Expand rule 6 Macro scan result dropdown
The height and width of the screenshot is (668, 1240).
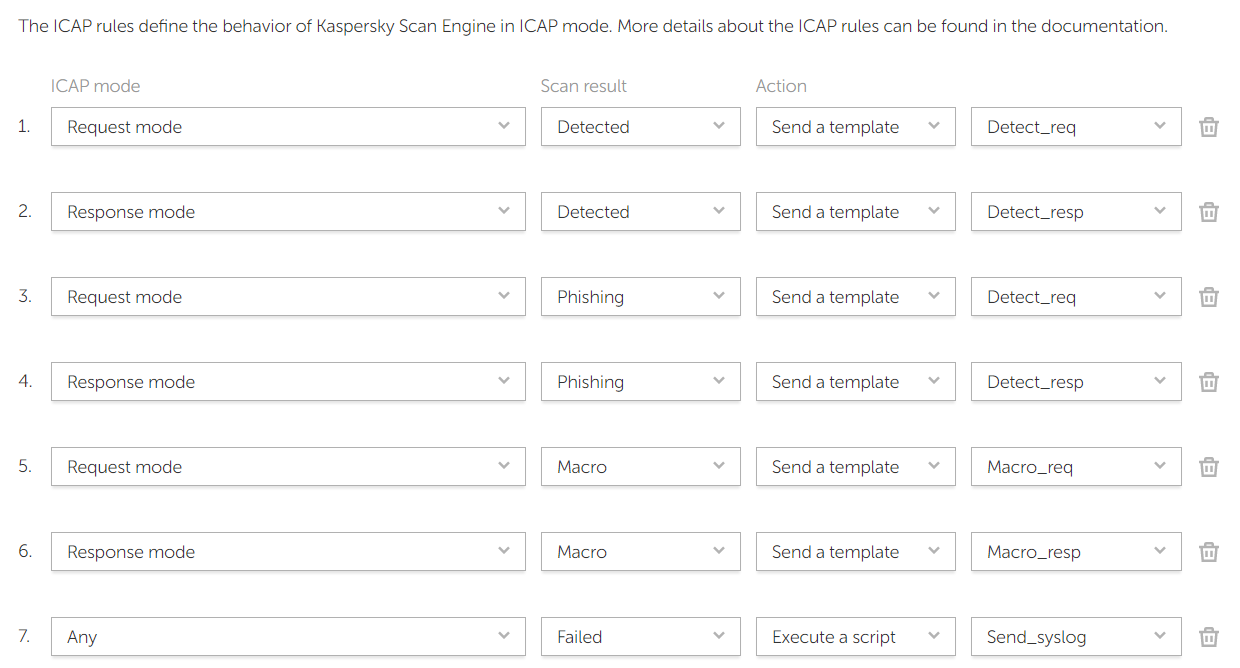tap(640, 552)
